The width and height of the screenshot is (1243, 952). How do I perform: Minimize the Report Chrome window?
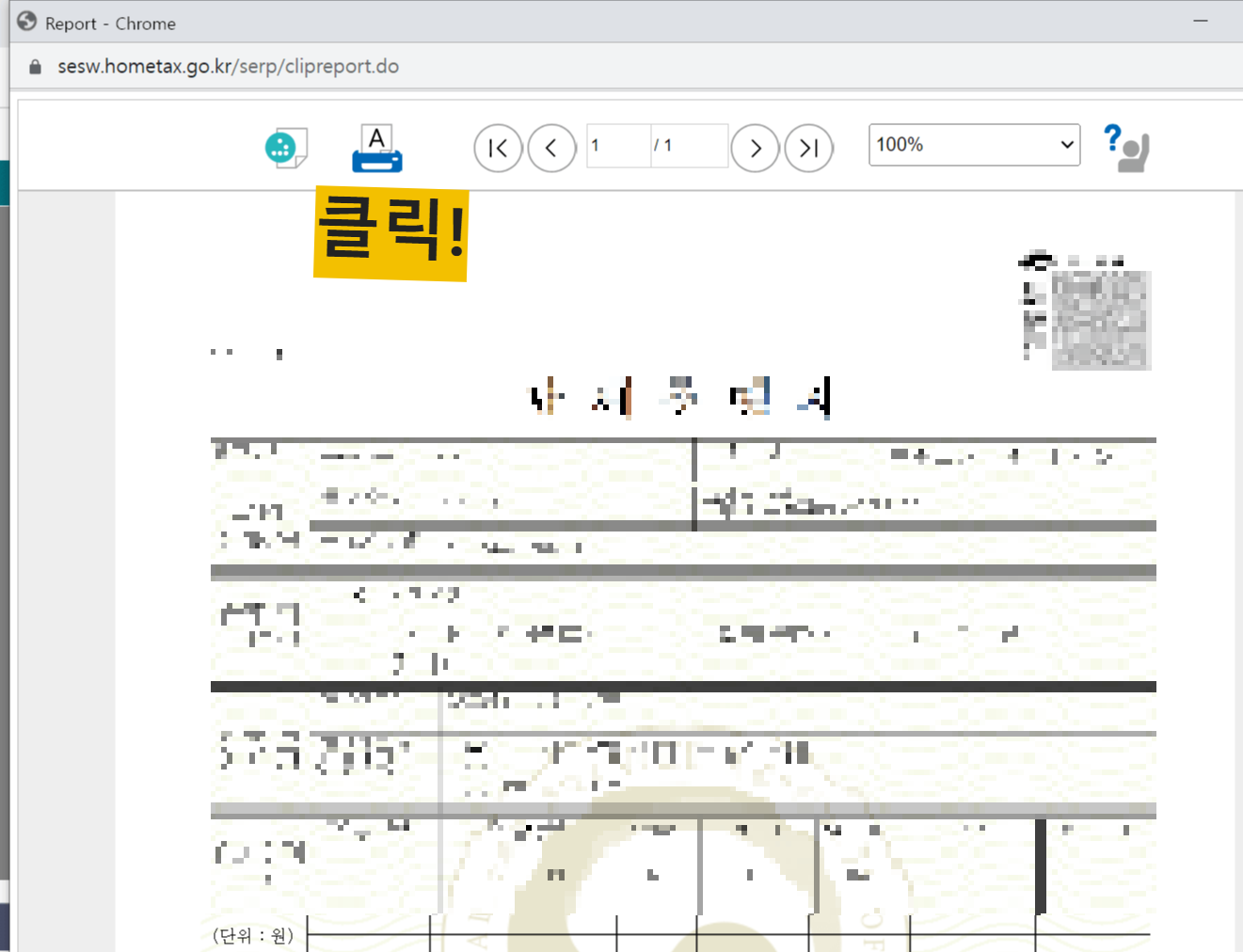point(1201,21)
